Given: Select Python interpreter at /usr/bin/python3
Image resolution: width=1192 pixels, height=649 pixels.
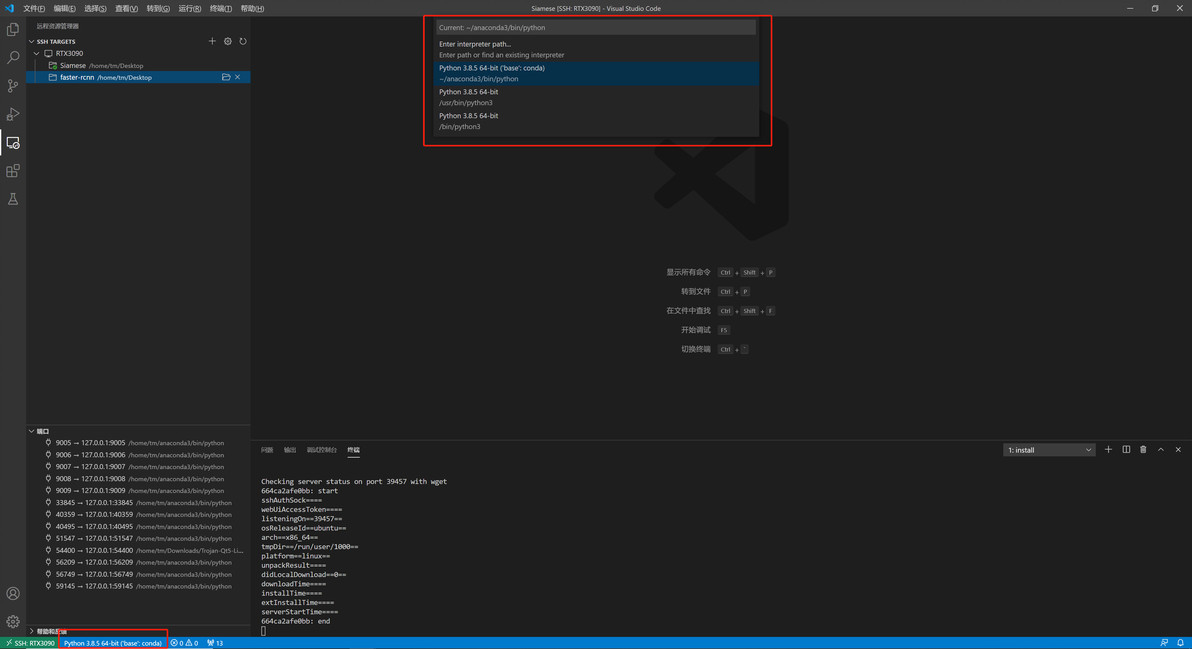Looking at the screenshot, I should [x=596, y=97].
